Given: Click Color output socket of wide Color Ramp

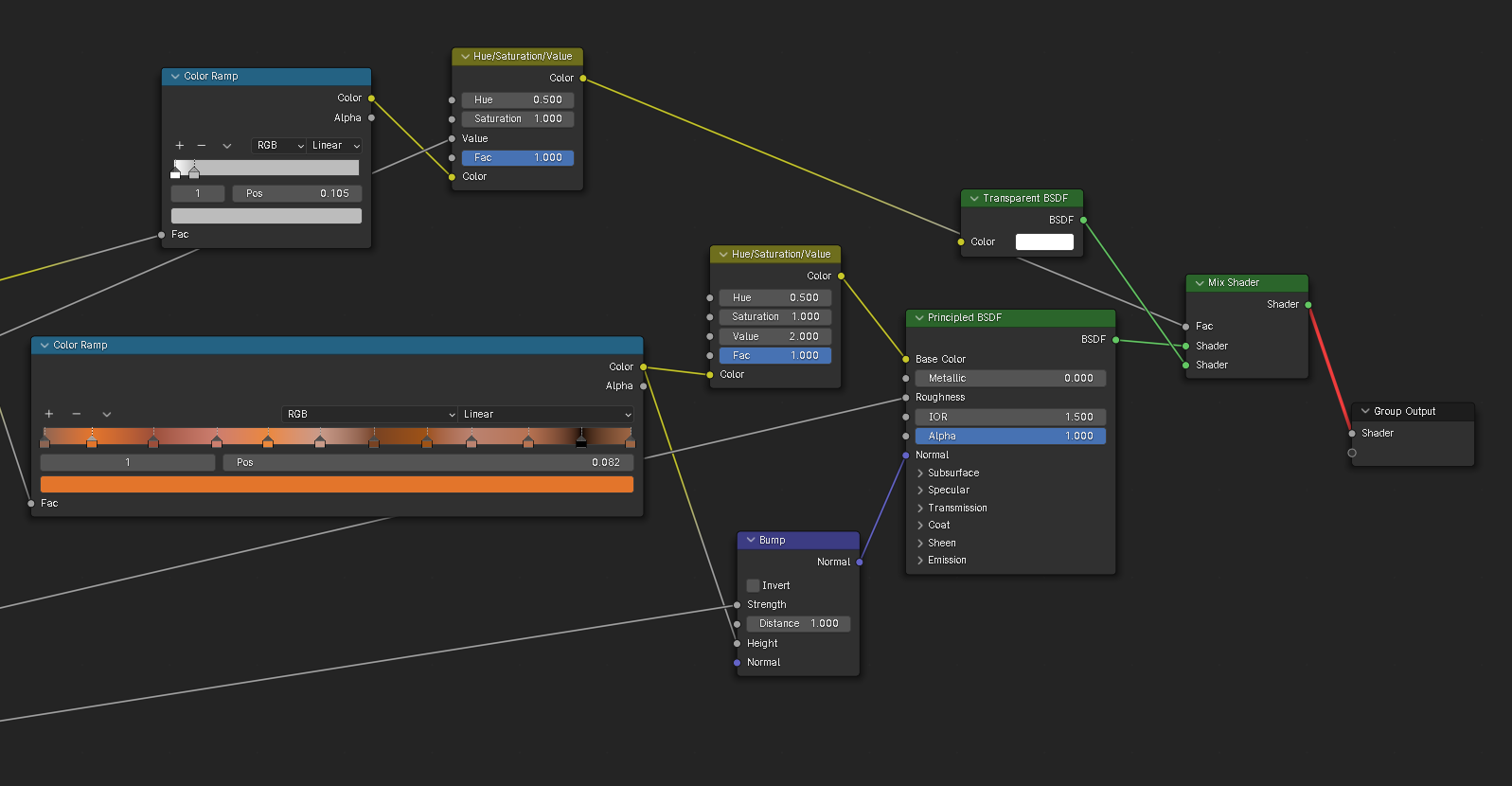Looking at the screenshot, I should pos(644,367).
